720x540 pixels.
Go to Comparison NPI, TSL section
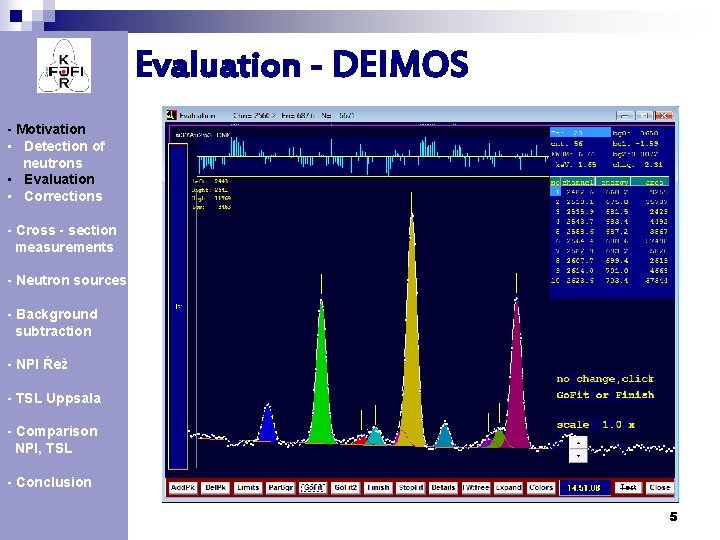pyautogui.click(x=56, y=439)
